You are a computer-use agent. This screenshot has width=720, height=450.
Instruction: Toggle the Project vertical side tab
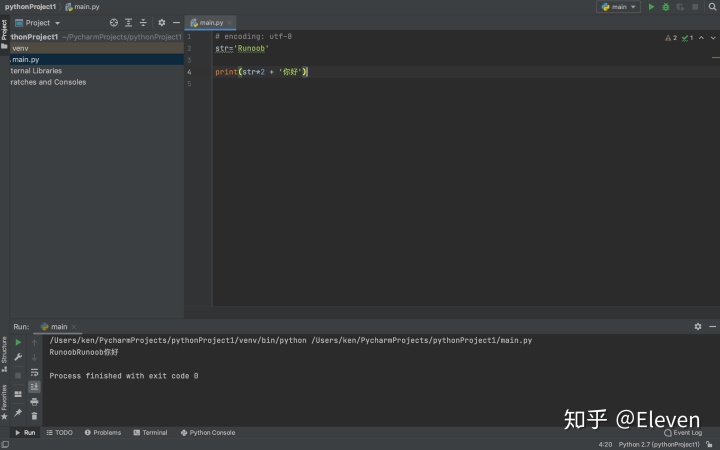click(5, 34)
